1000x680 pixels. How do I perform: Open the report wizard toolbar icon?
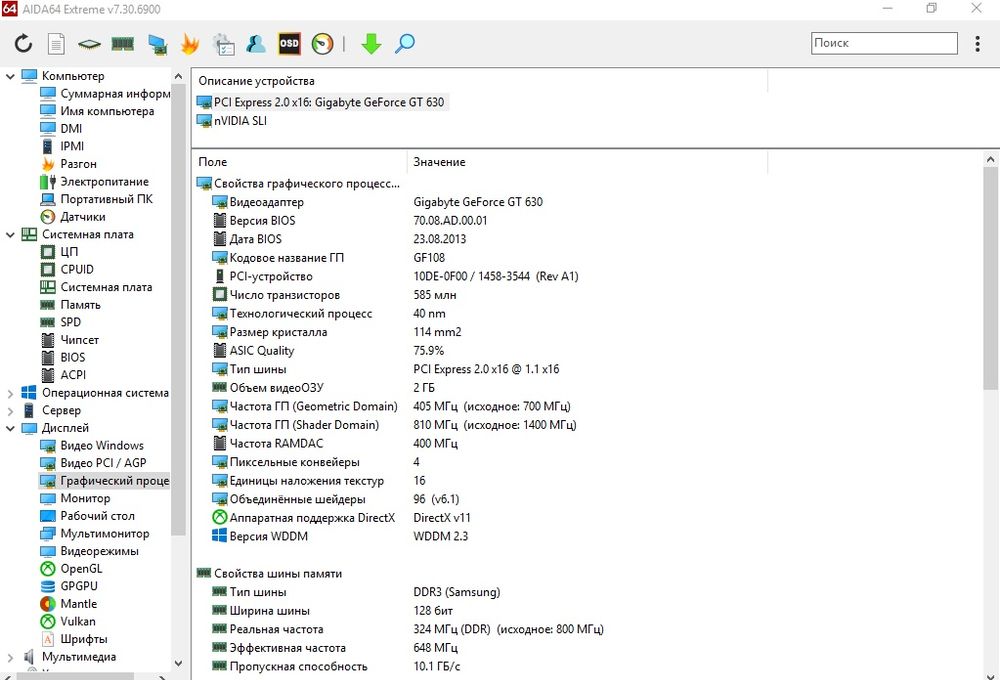(223, 44)
